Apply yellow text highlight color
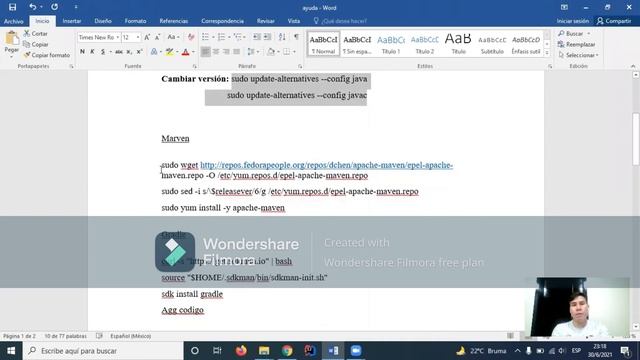Viewport: 640px width, 360px height. pyautogui.click(x=169, y=52)
